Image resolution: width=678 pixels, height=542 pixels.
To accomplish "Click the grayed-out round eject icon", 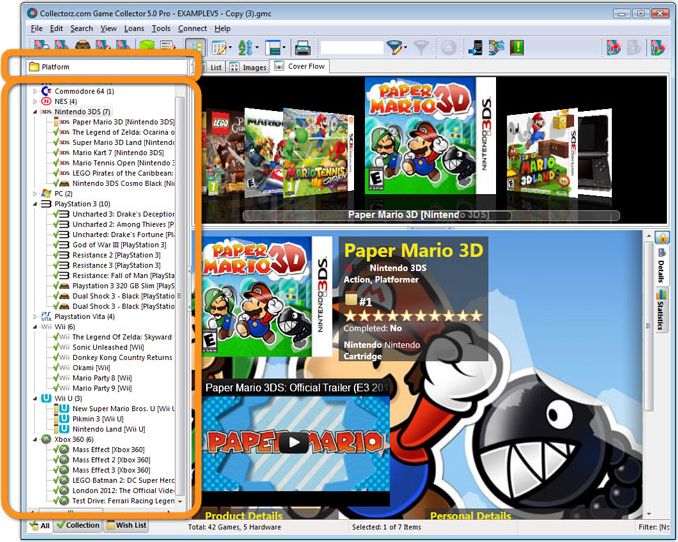I will point(449,47).
